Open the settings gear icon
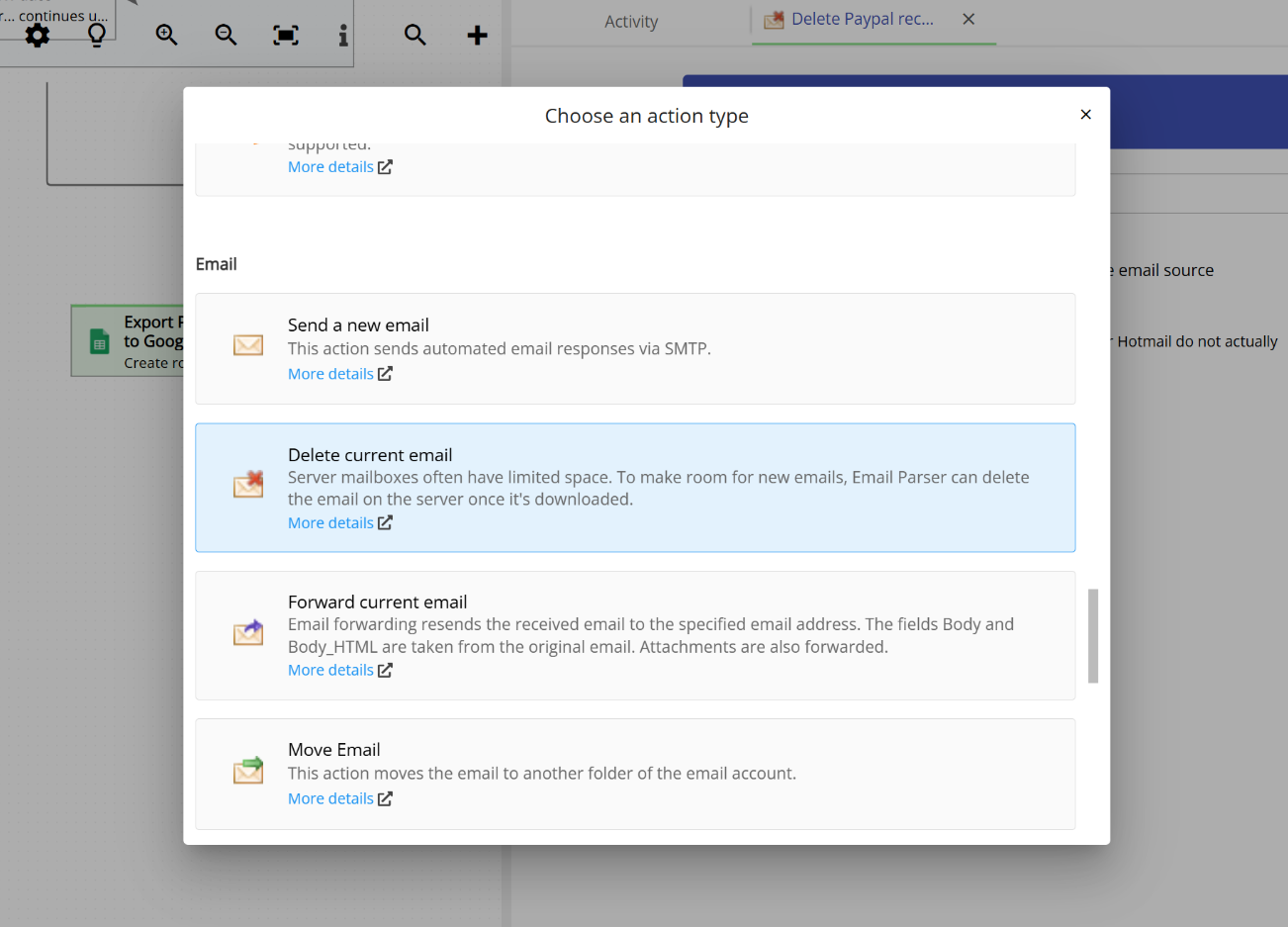The image size is (1288, 927). [37, 36]
